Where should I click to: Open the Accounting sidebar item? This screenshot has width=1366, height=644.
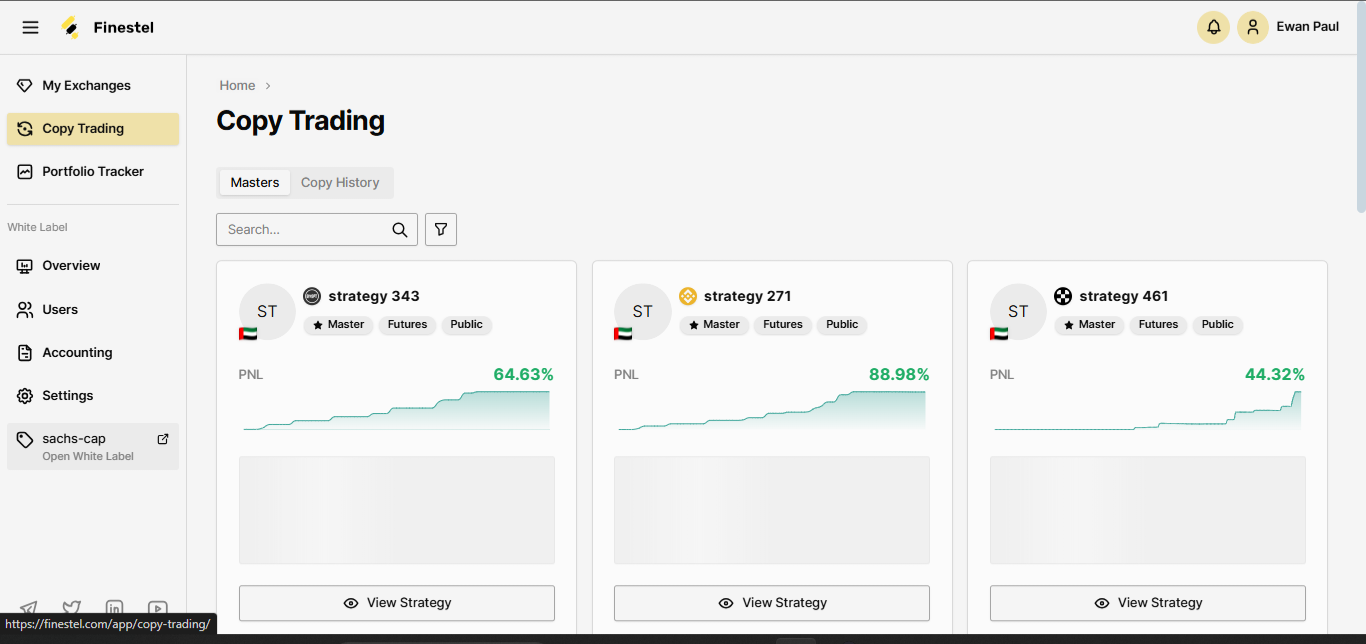[77, 353]
